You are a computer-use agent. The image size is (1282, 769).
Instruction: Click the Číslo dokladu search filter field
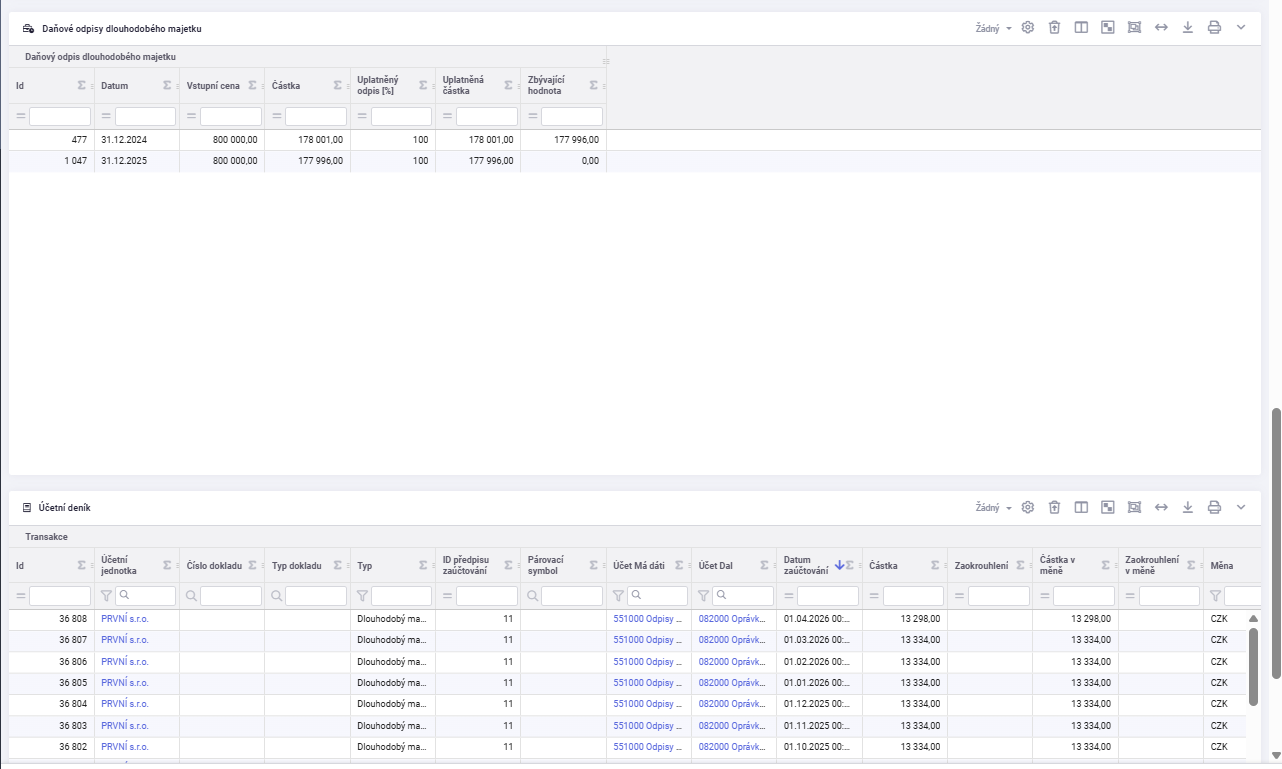pos(231,596)
